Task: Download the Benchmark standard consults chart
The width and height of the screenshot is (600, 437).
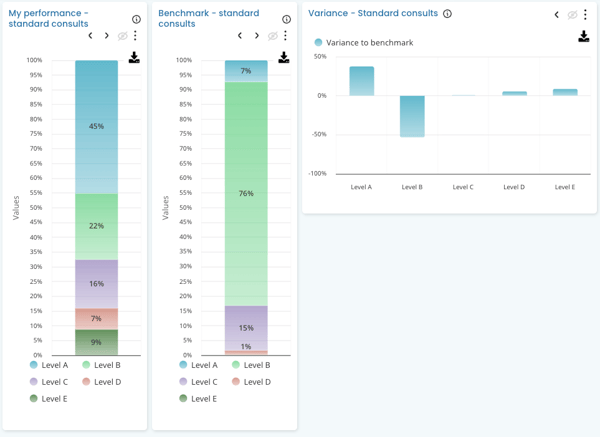Action: [284, 58]
